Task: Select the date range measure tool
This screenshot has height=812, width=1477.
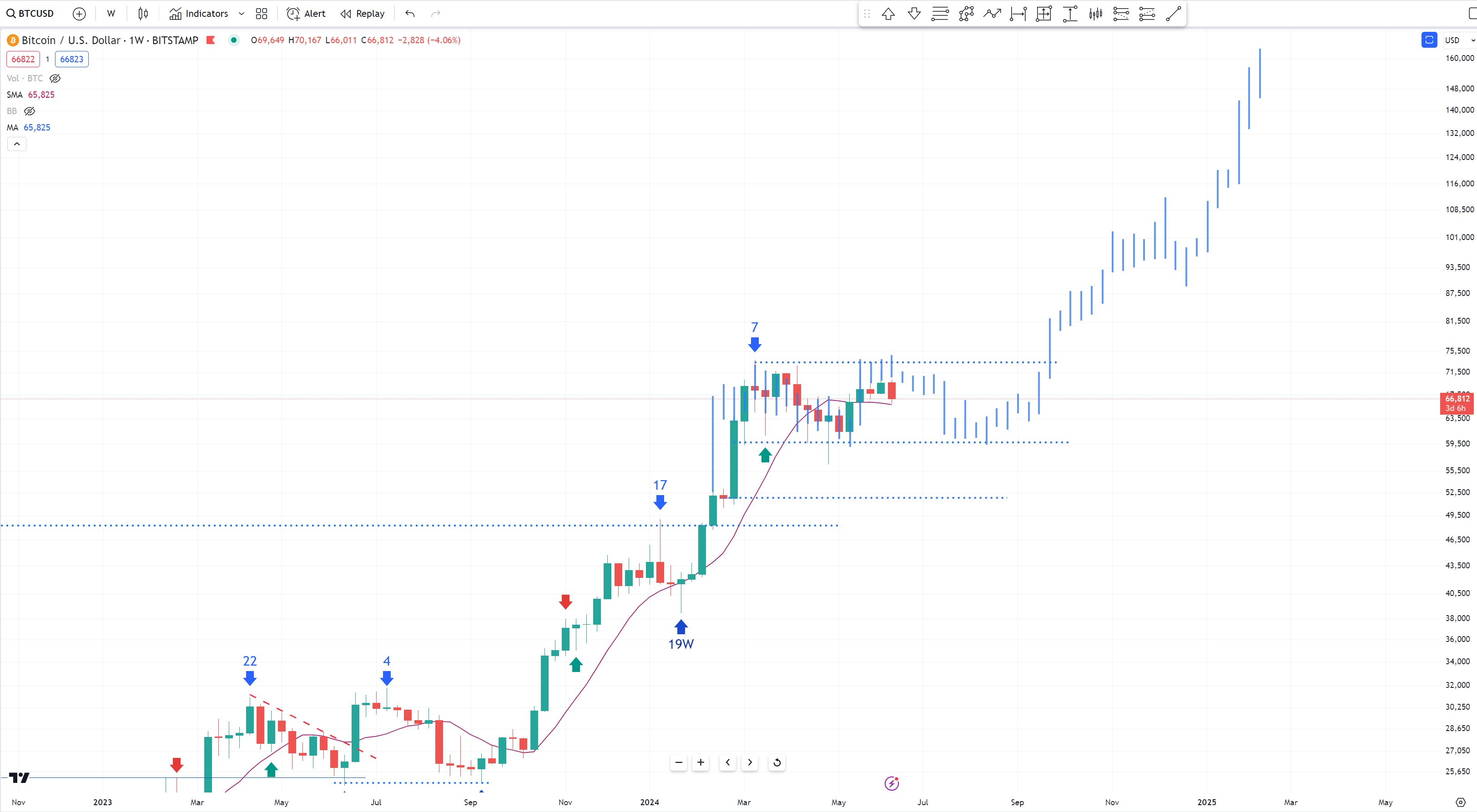Action: [1018, 14]
